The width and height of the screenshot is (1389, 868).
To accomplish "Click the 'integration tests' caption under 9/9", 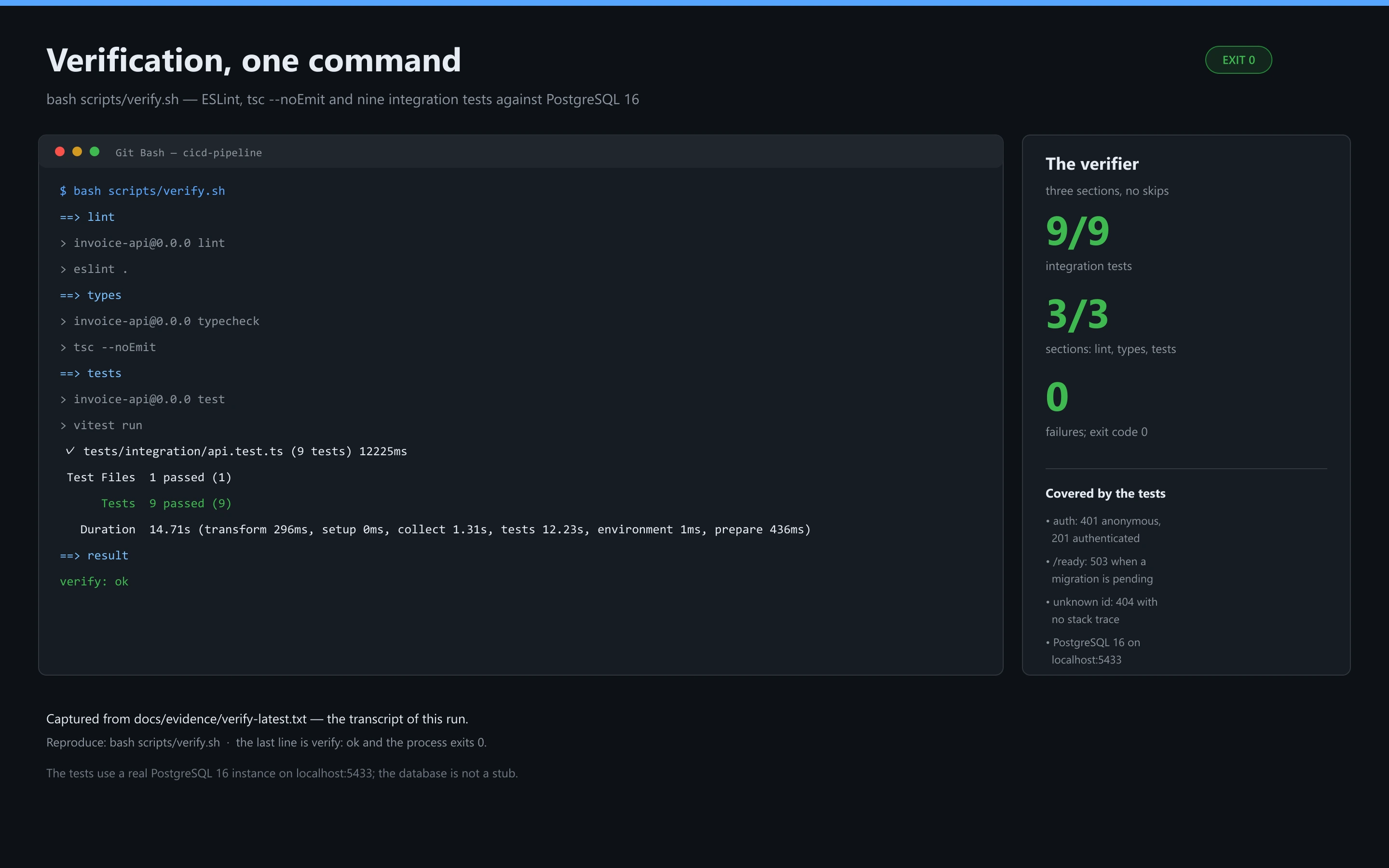I will (x=1088, y=266).
